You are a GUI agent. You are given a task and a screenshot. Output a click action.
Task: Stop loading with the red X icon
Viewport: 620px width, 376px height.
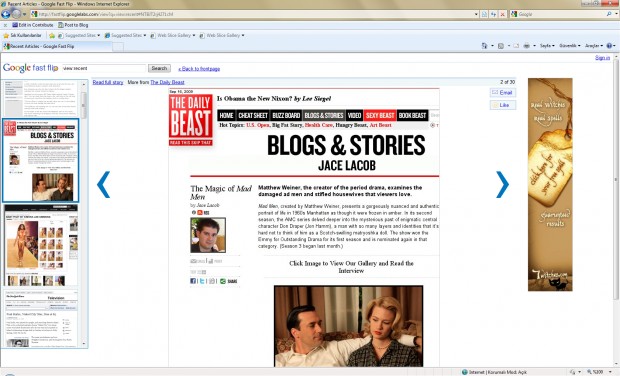pos(503,14)
